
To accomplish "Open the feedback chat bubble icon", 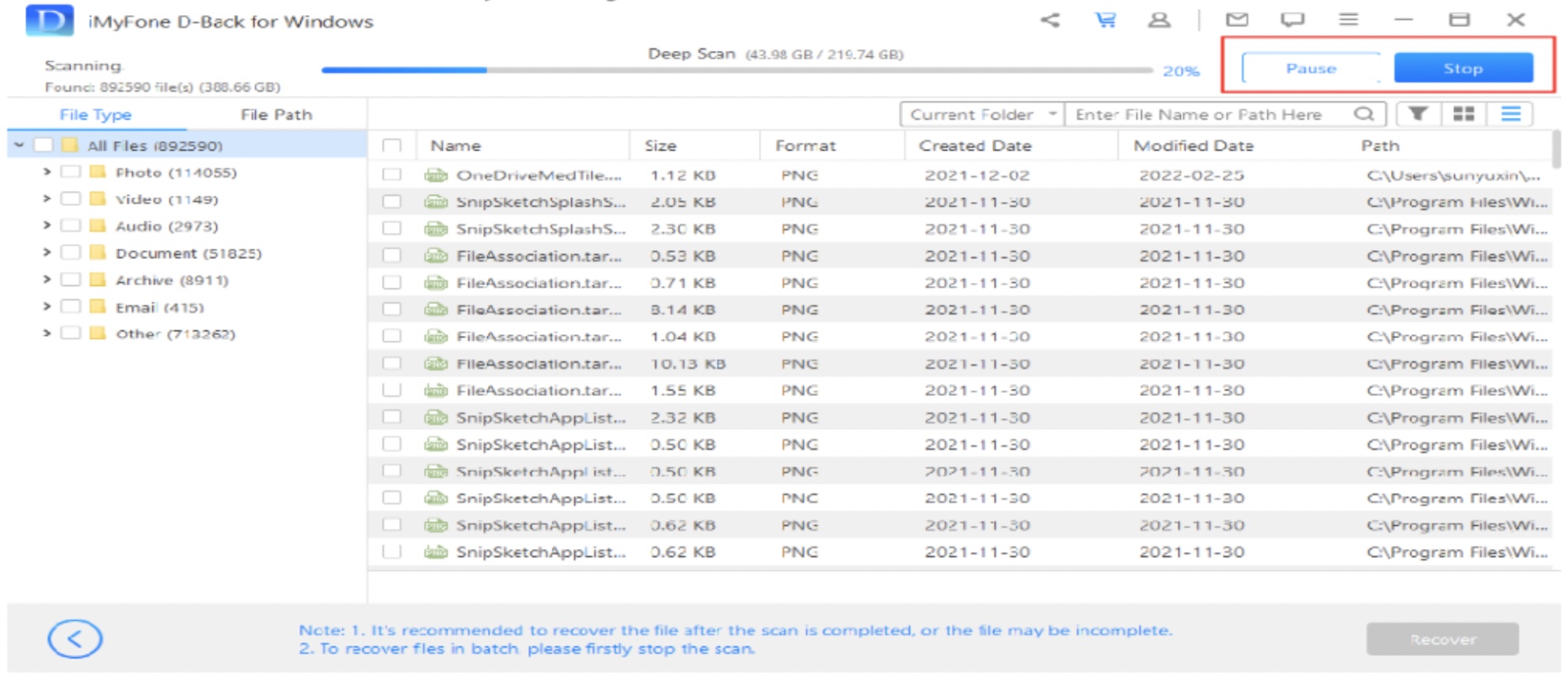I will pos(1292,20).
